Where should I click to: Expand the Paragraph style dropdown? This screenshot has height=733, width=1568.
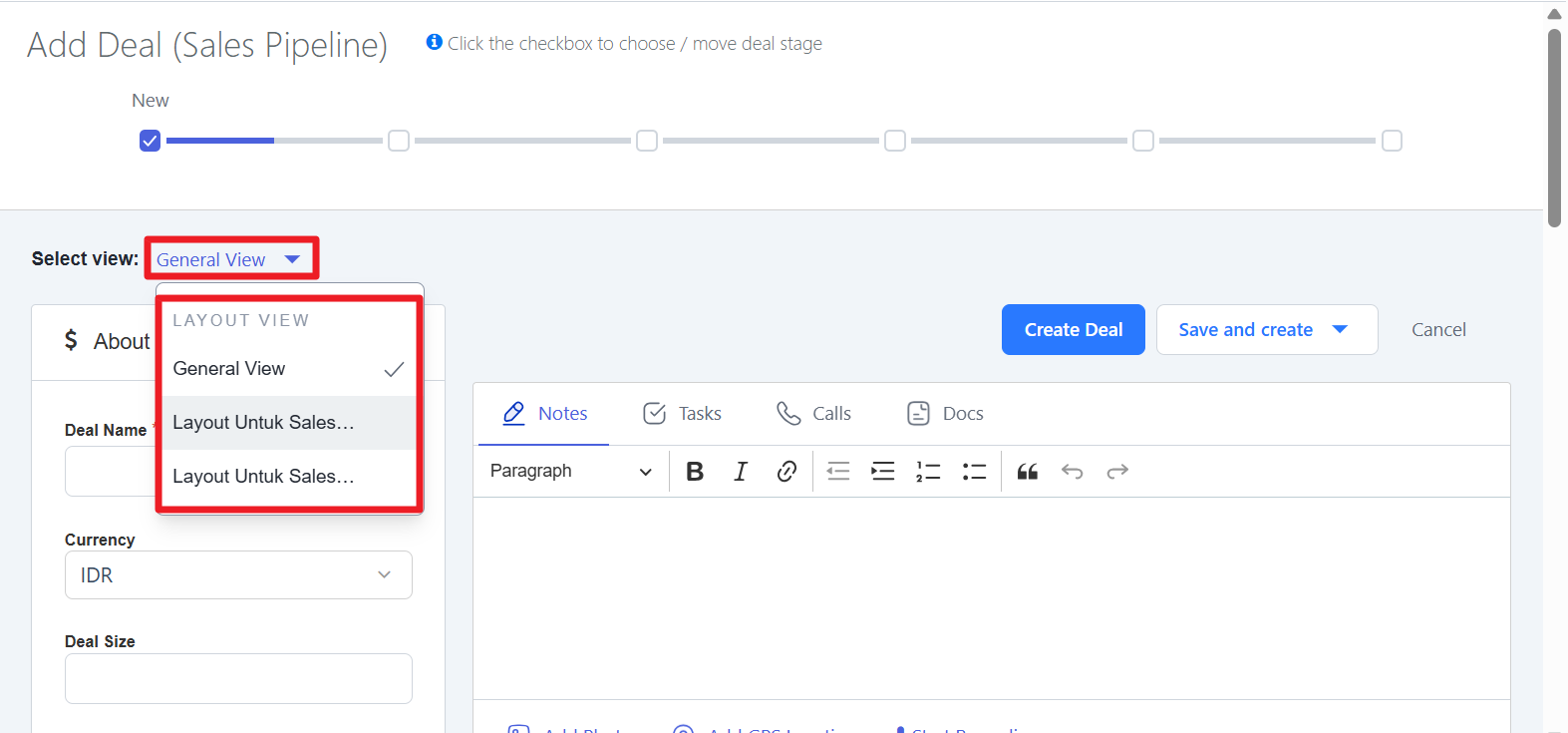(x=570, y=472)
